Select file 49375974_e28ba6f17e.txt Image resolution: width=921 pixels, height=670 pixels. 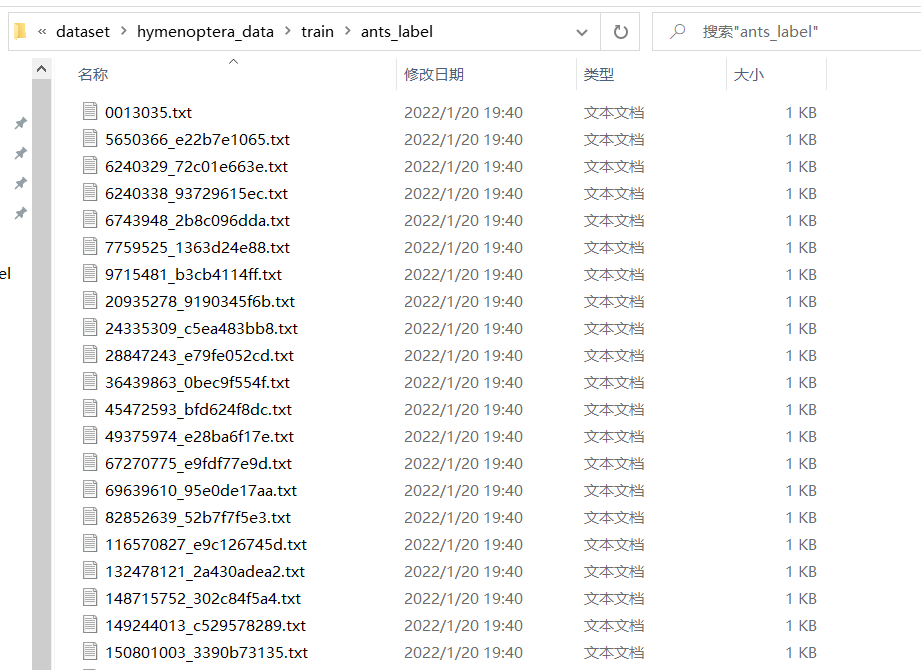click(x=199, y=437)
